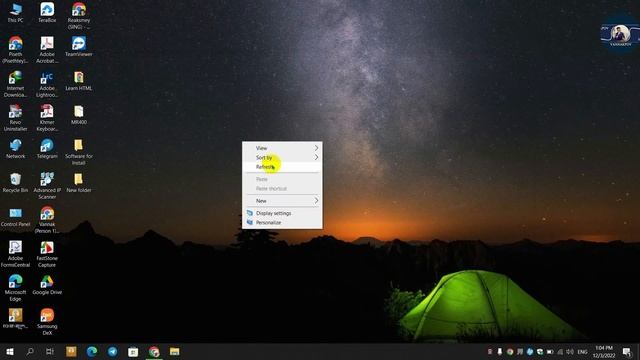Open the battery icon in system tray
Viewport: 640px width, 360px height.
coord(550,351)
